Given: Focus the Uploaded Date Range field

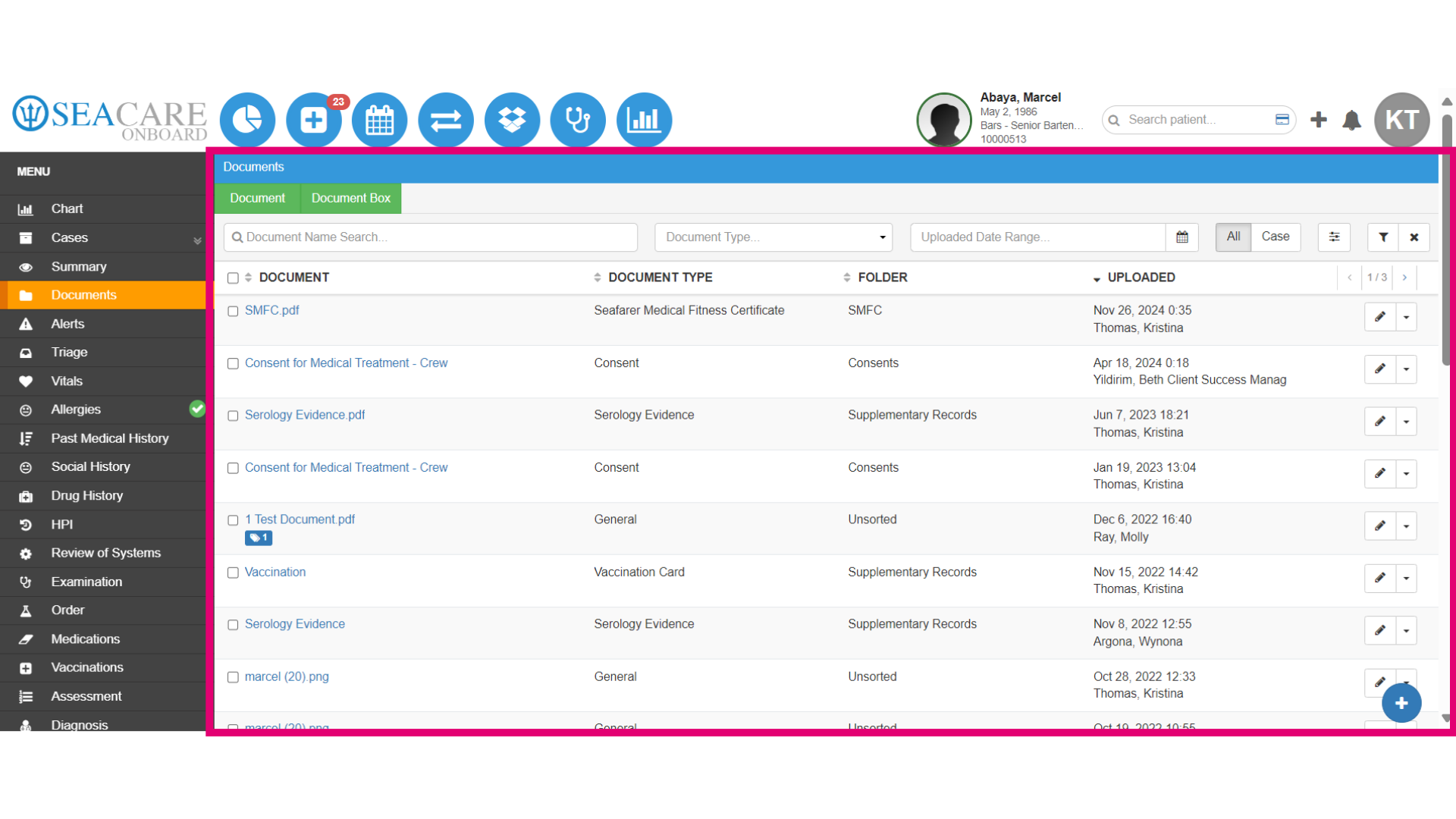Looking at the screenshot, I should (x=1037, y=237).
